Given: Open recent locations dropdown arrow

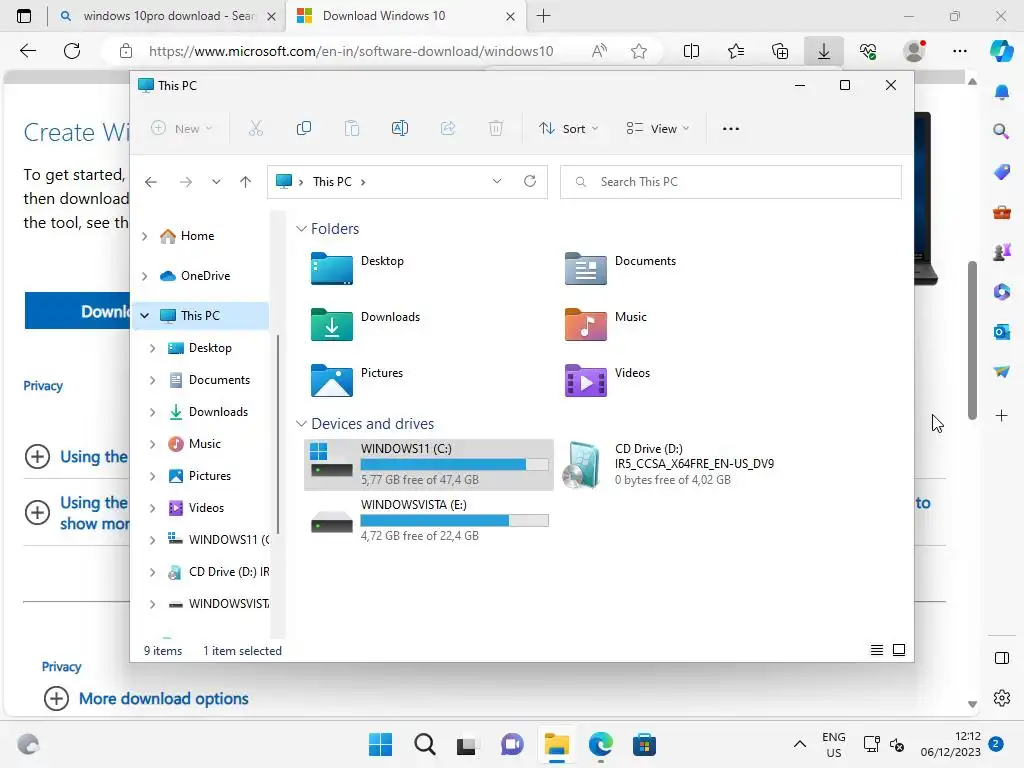Looking at the screenshot, I should click(216, 182).
